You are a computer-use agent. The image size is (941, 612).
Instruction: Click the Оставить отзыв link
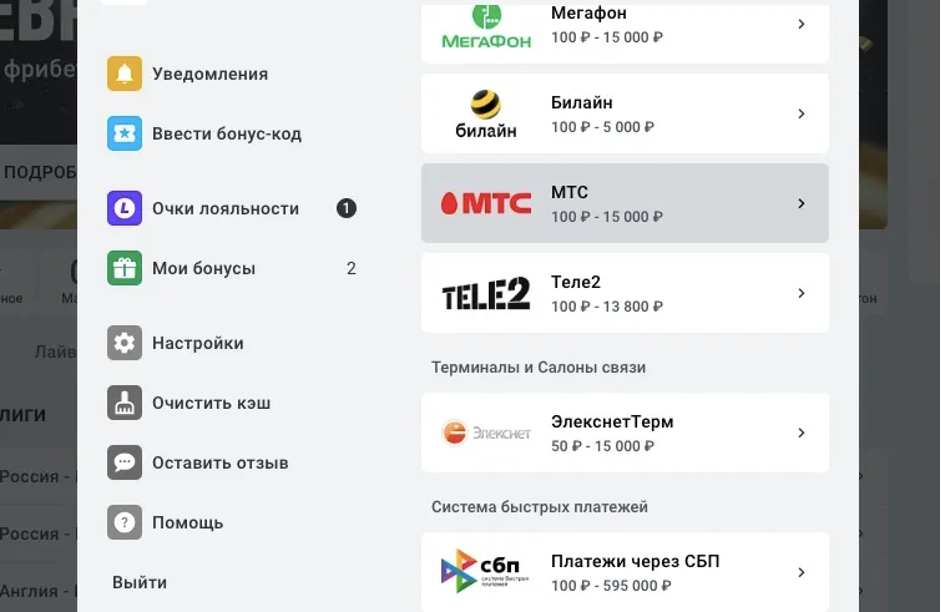click(x=220, y=463)
